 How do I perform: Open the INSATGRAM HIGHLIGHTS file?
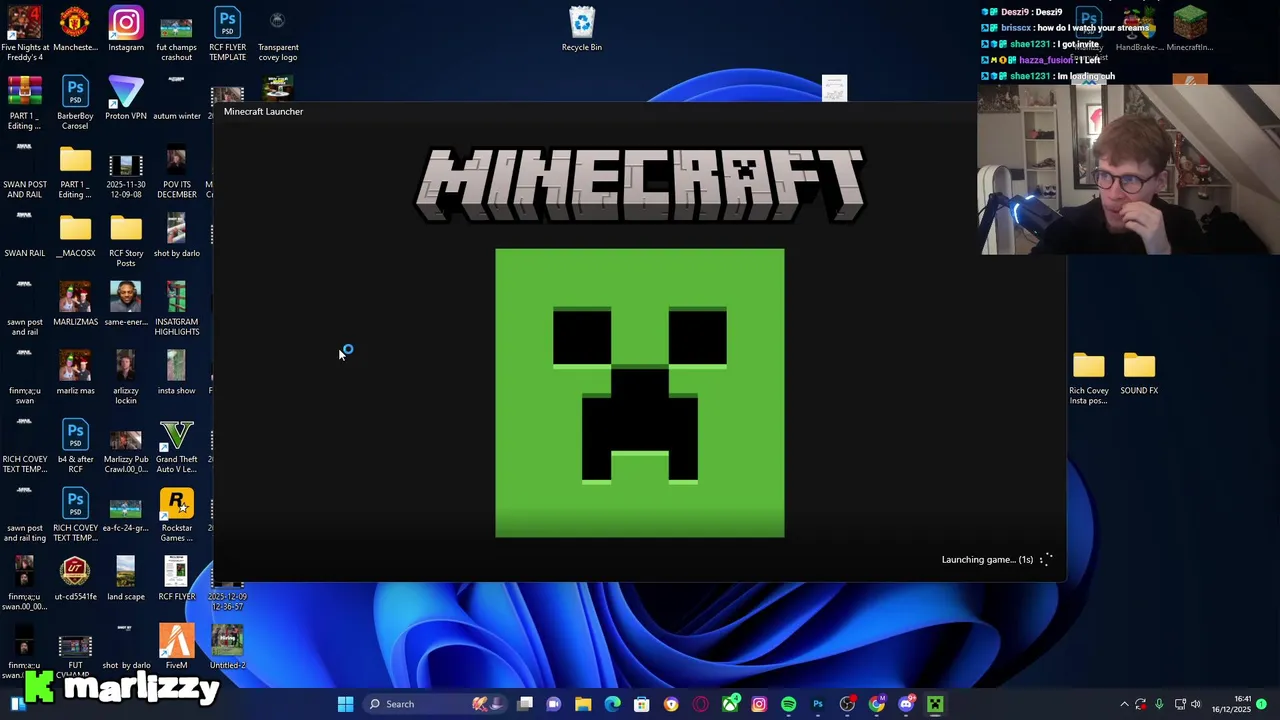(x=176, y=308)
